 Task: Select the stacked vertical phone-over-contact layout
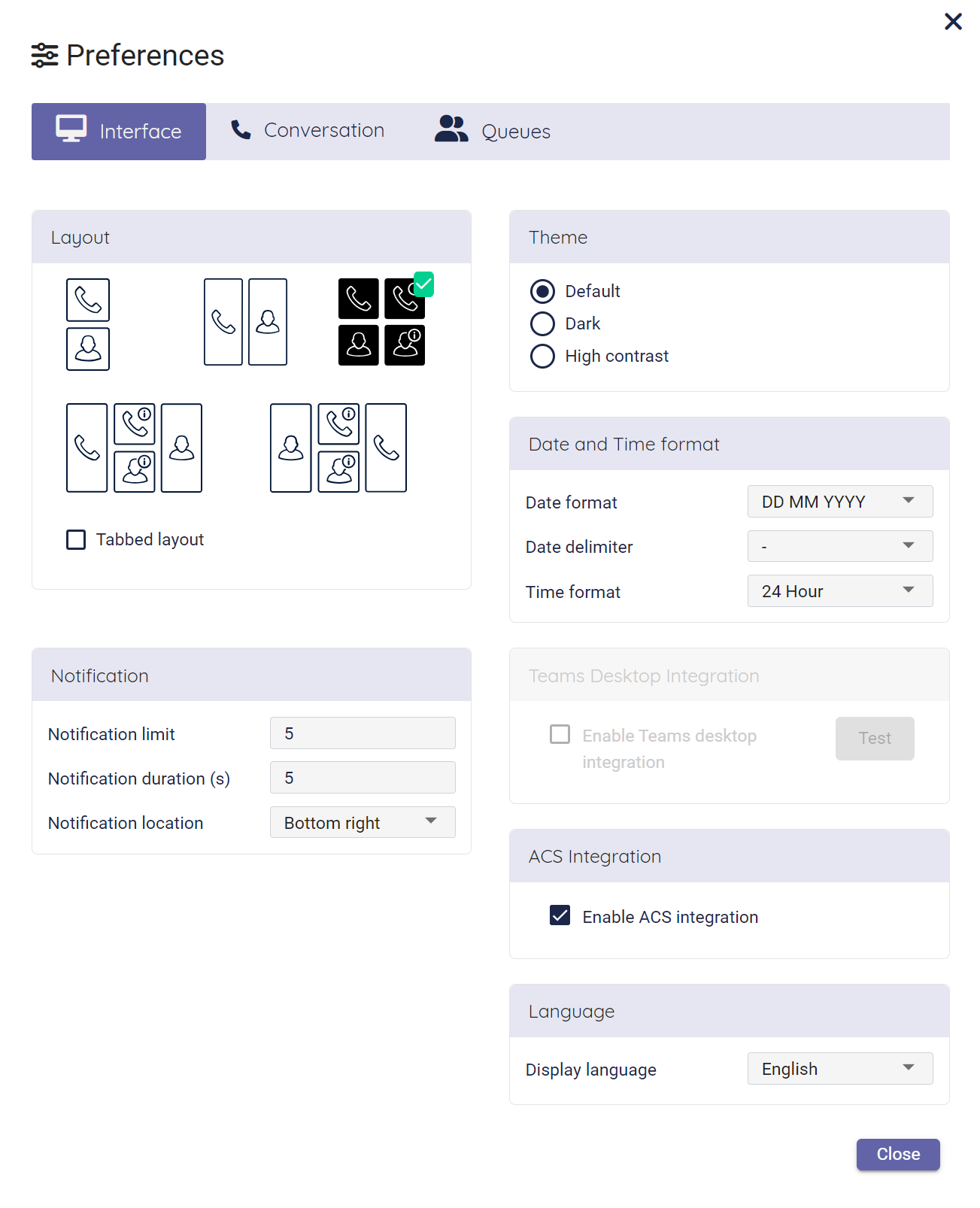(88, 324)
